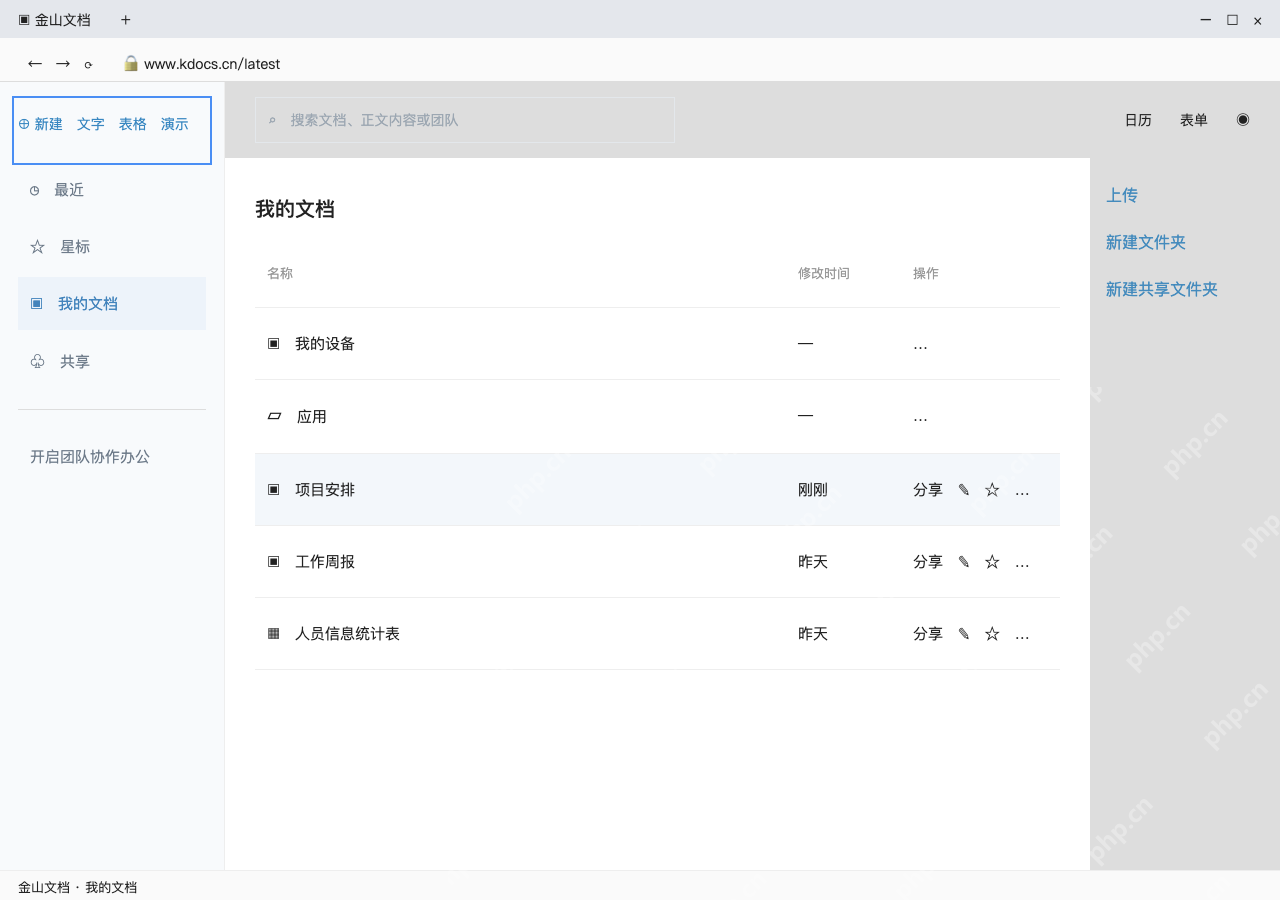Star the 工作周报 document
The width and height of the screenshot is (1280, 900).
(x=992, y=562)
